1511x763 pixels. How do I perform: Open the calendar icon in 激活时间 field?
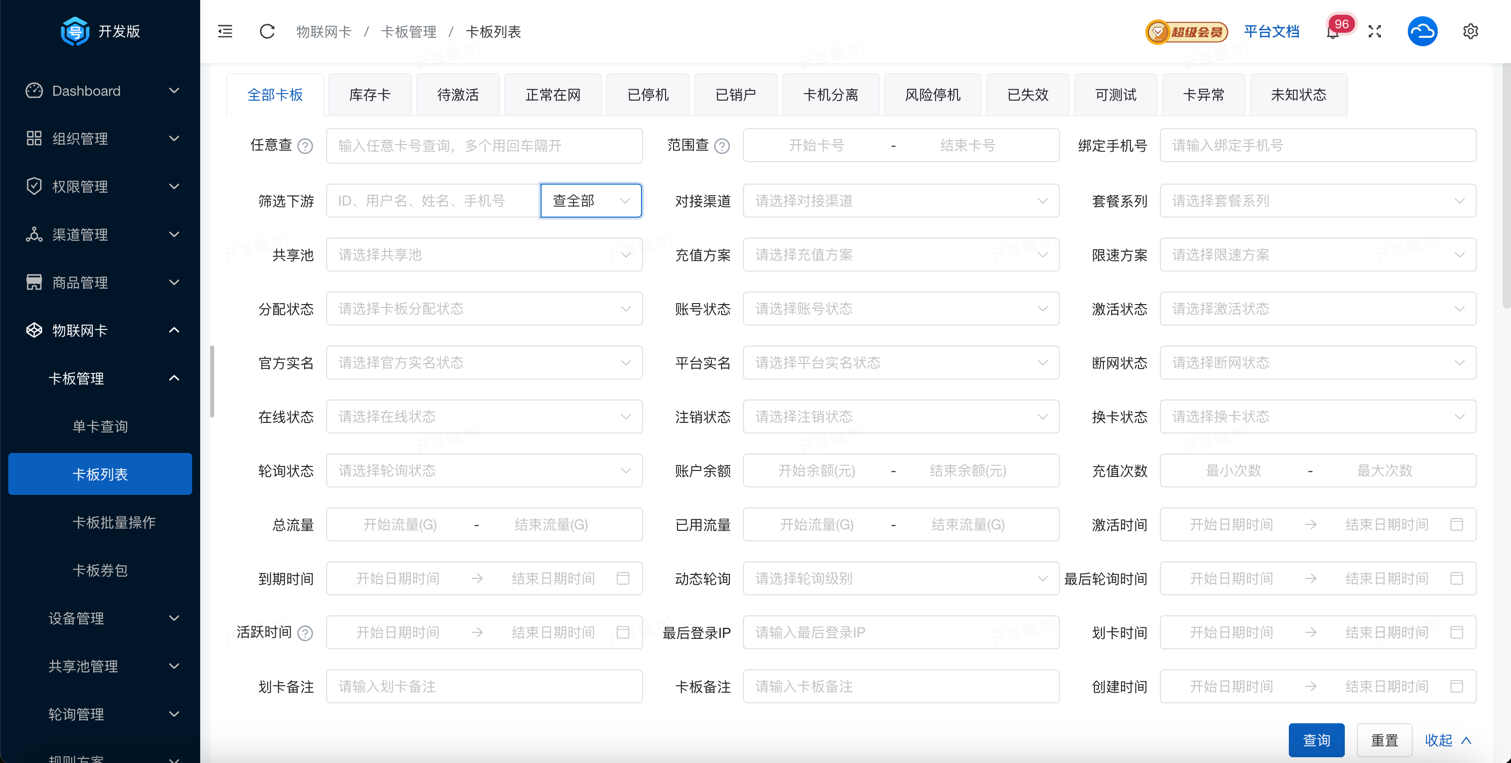1456,524
